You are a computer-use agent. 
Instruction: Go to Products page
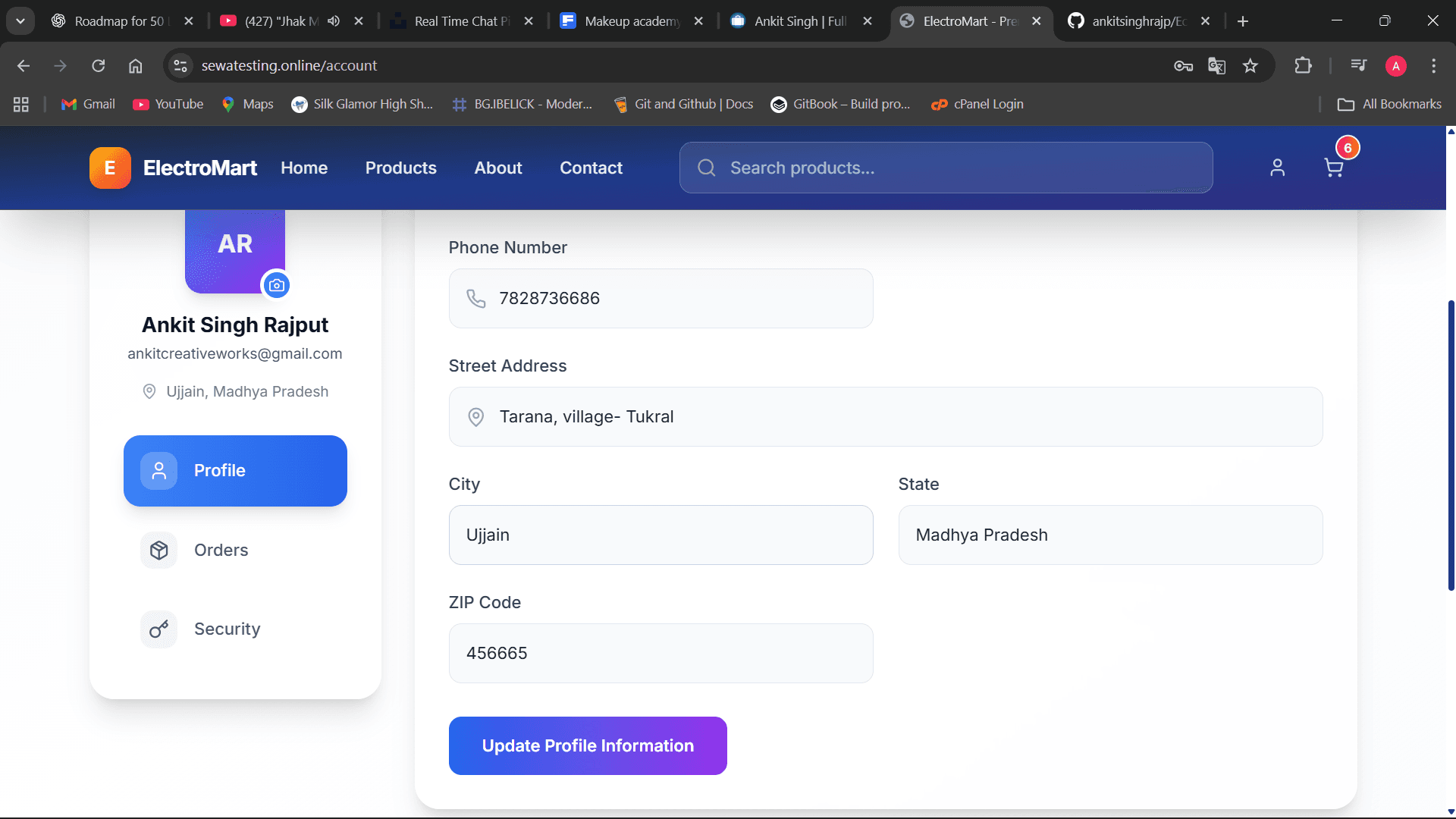[400, 168]
